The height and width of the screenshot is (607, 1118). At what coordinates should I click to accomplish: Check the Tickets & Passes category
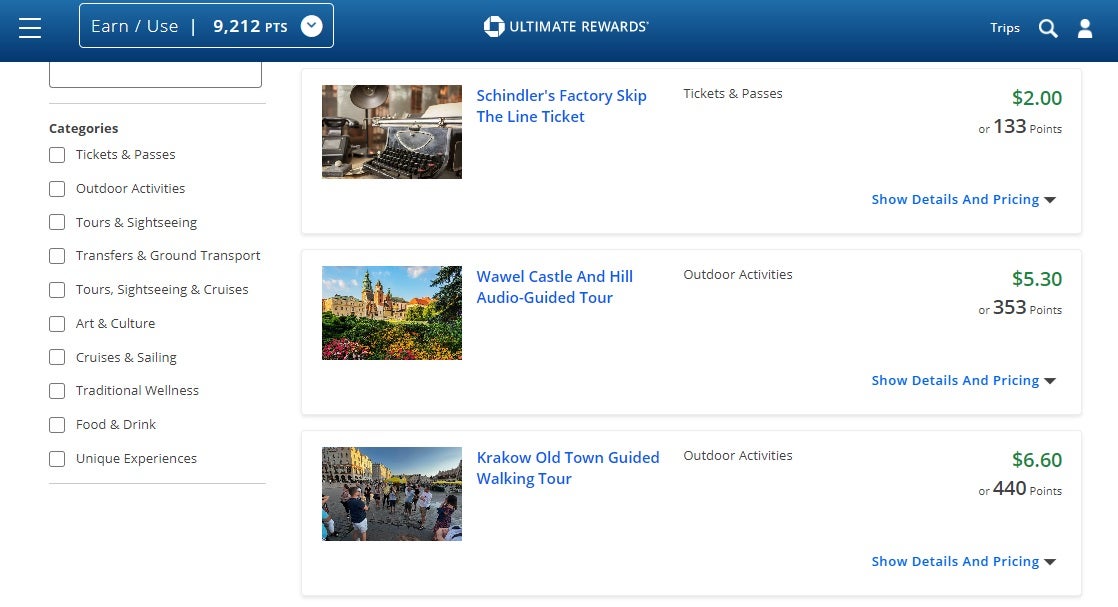[58, 155]
